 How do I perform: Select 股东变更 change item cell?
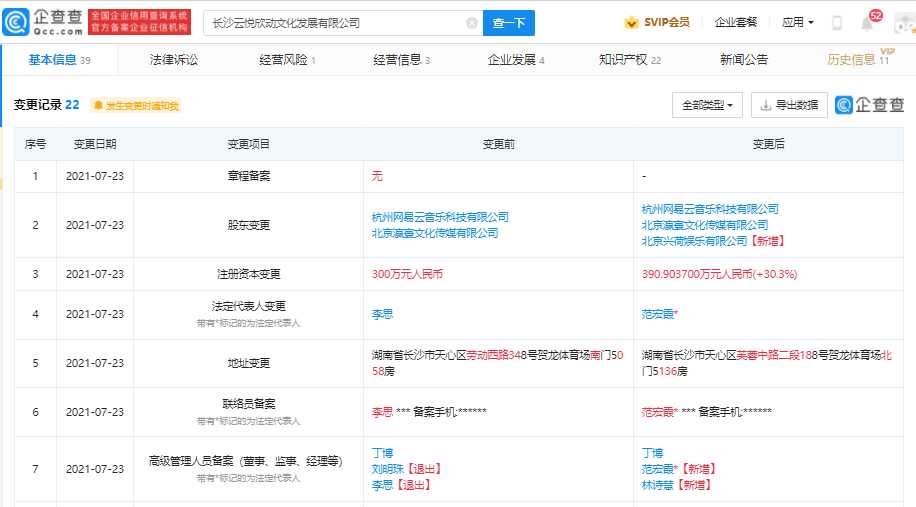[248, 225]
